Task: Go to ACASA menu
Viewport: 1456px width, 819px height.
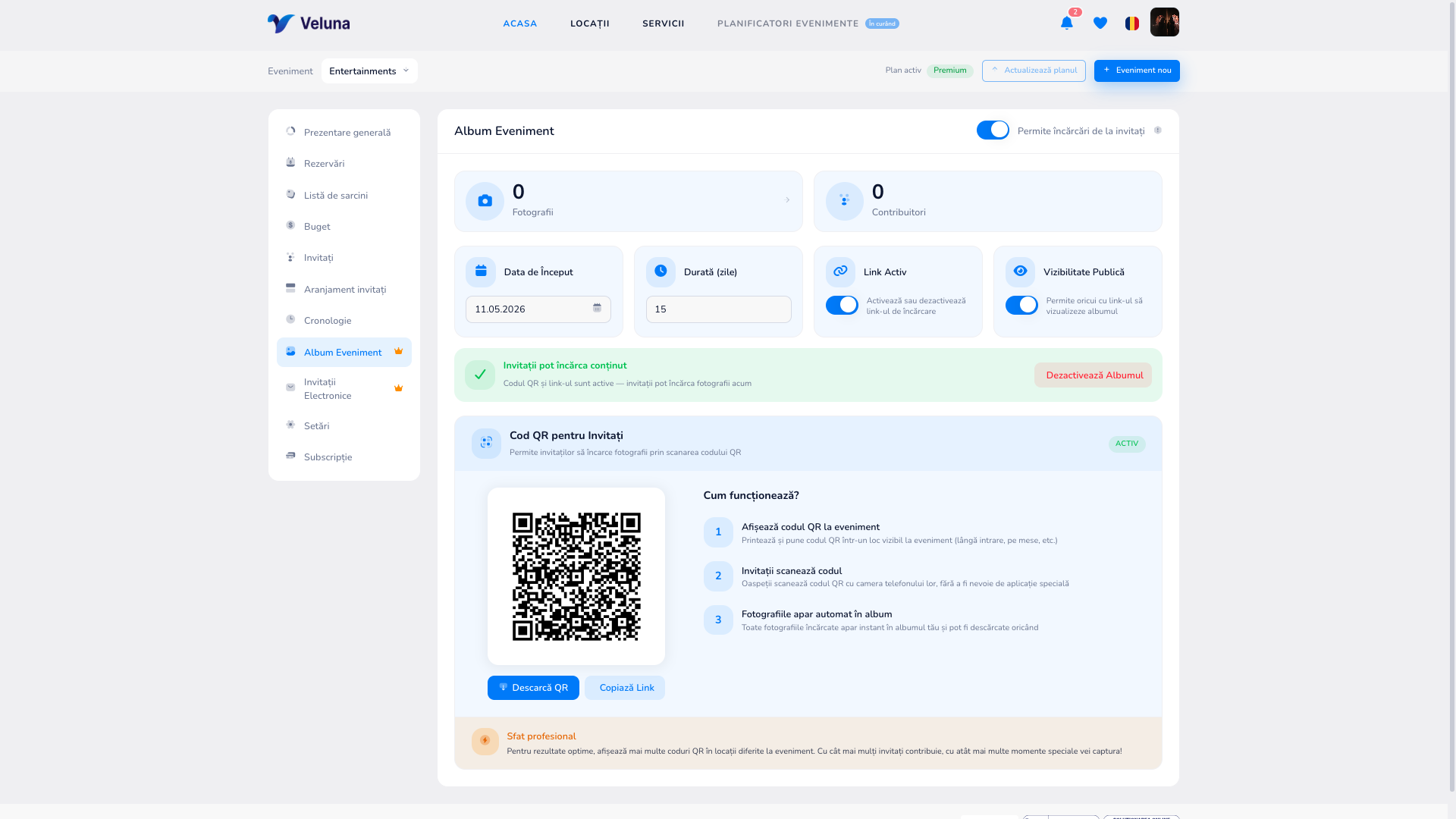Action: 520,24
